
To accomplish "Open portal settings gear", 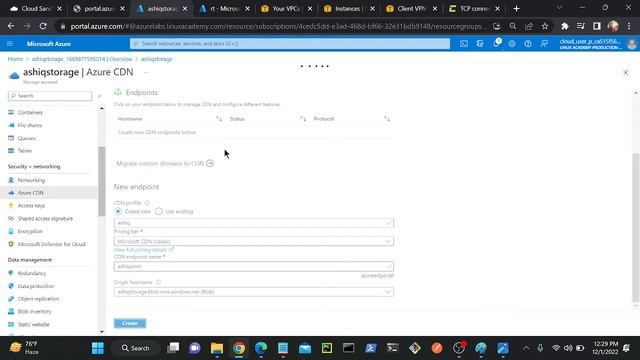I will click(512, 44).
